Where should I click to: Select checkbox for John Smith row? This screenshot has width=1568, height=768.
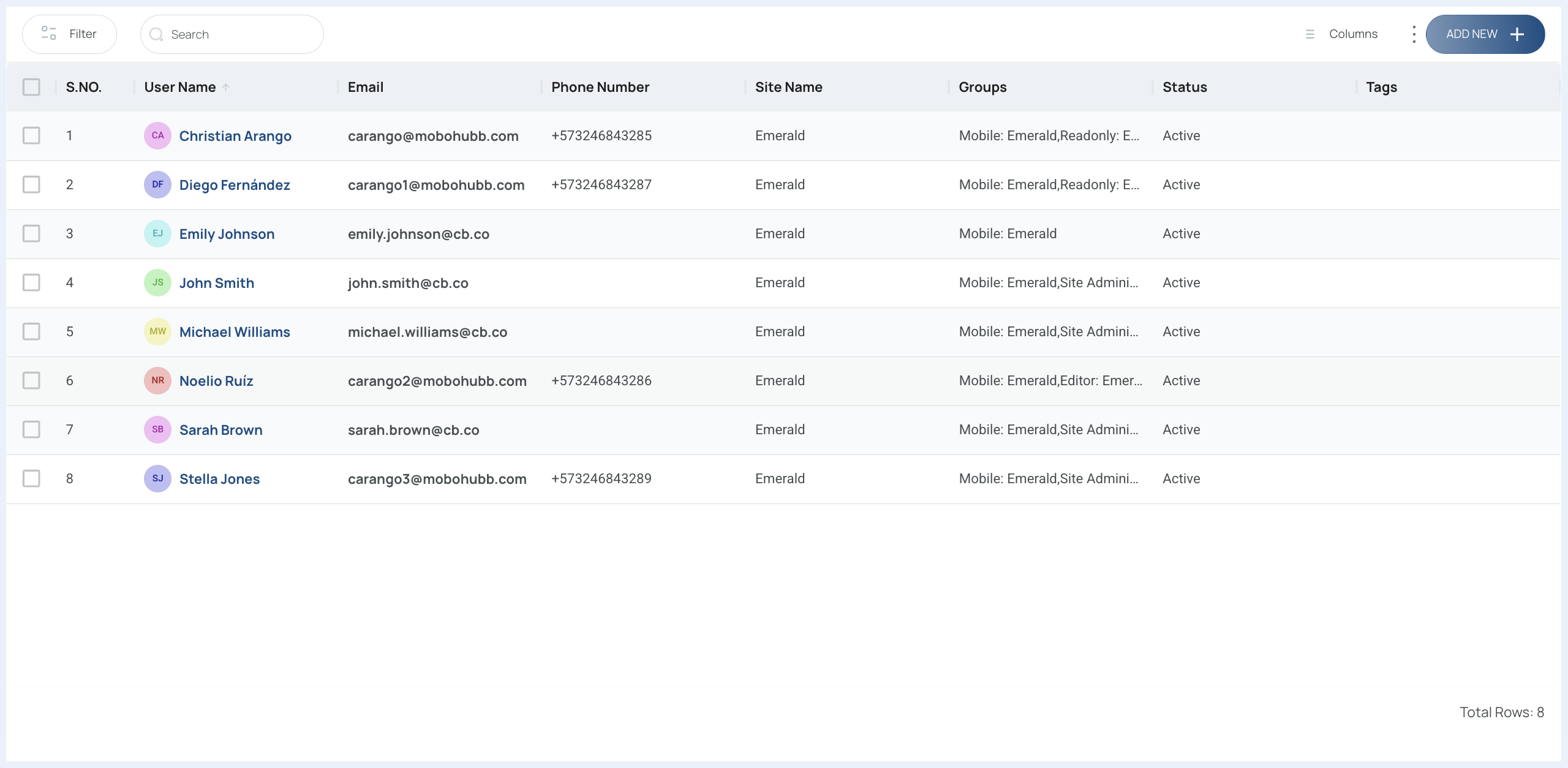(x=31, y=282)
